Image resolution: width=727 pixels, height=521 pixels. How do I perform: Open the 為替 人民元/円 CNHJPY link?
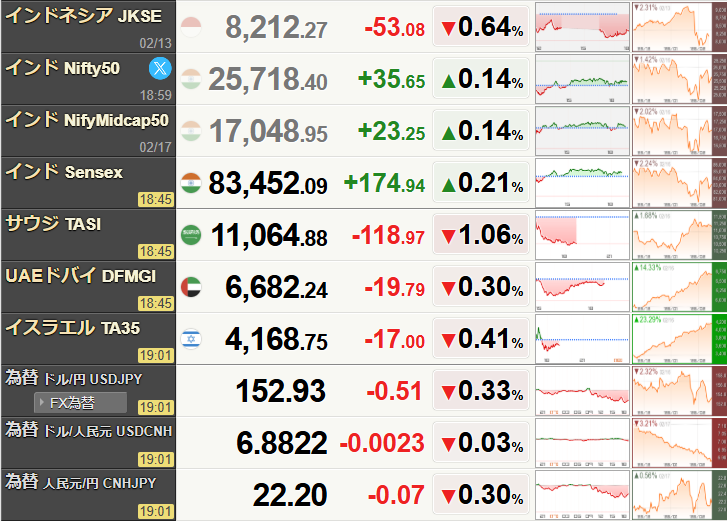click(x=81, y=482)
